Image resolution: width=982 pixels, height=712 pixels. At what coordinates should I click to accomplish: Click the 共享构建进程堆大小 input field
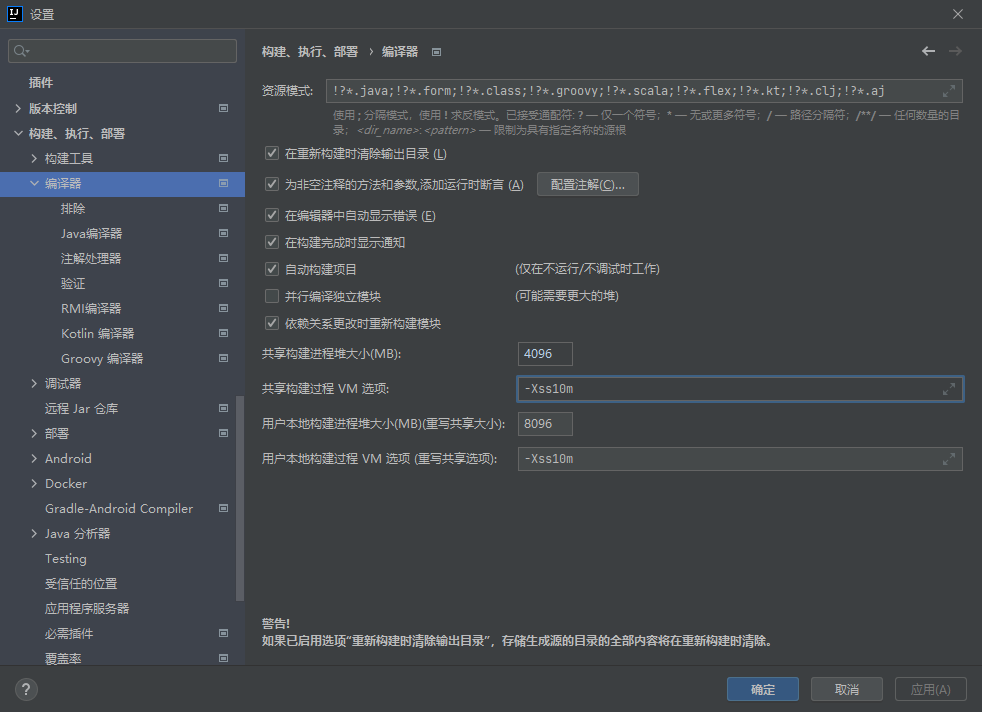click(x=546, y=354)
